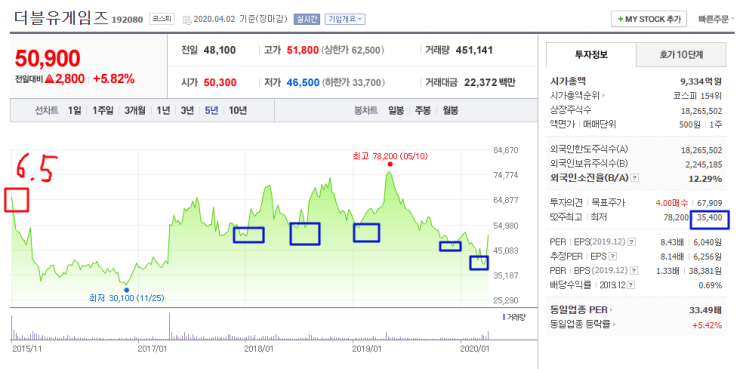The width and height of the screenshot is (743, 369).
Task: Click the 저가 value 46,500
Action: coord(303,83)
